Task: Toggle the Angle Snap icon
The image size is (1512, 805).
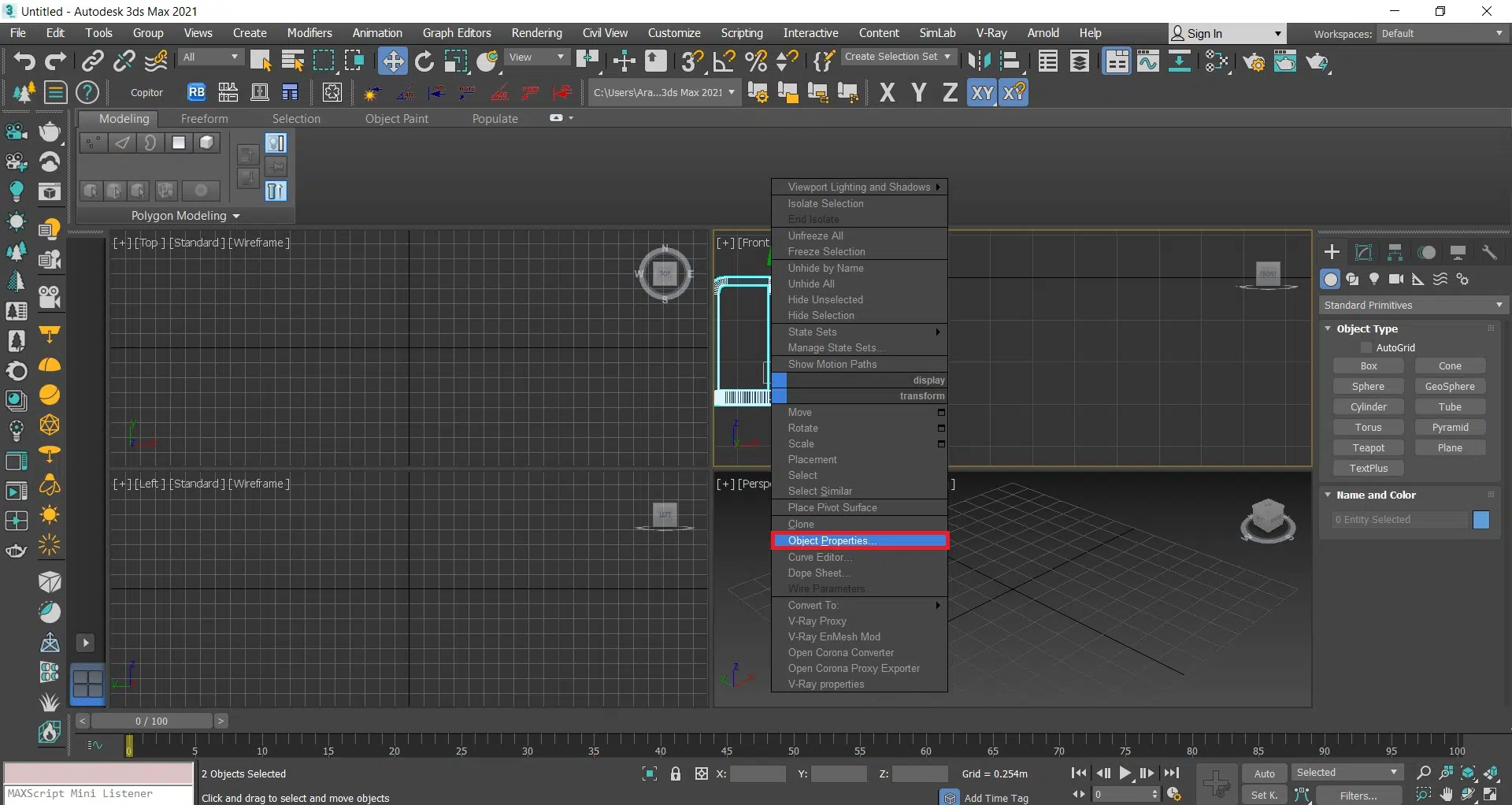Action: coord(724,61)
